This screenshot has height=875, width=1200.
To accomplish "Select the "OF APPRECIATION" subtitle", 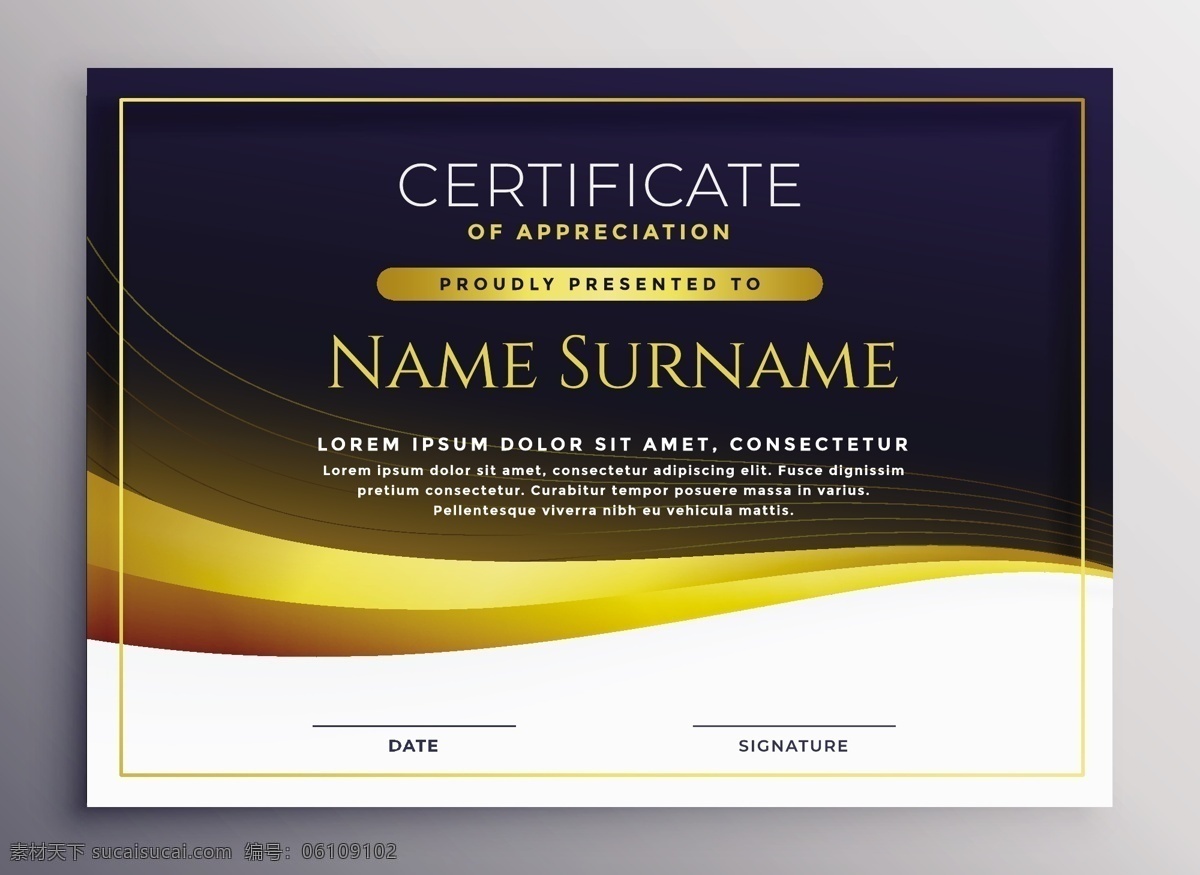I will click(599, 232).
